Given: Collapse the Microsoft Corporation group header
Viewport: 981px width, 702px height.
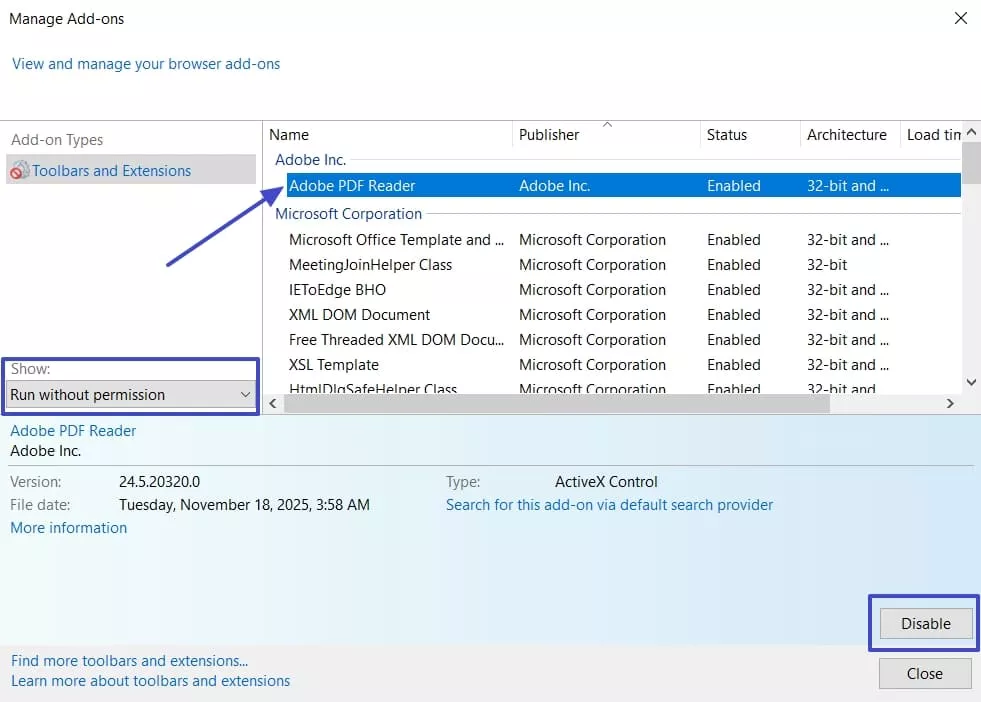Looking at the screenshot, I should click(348, 214).
